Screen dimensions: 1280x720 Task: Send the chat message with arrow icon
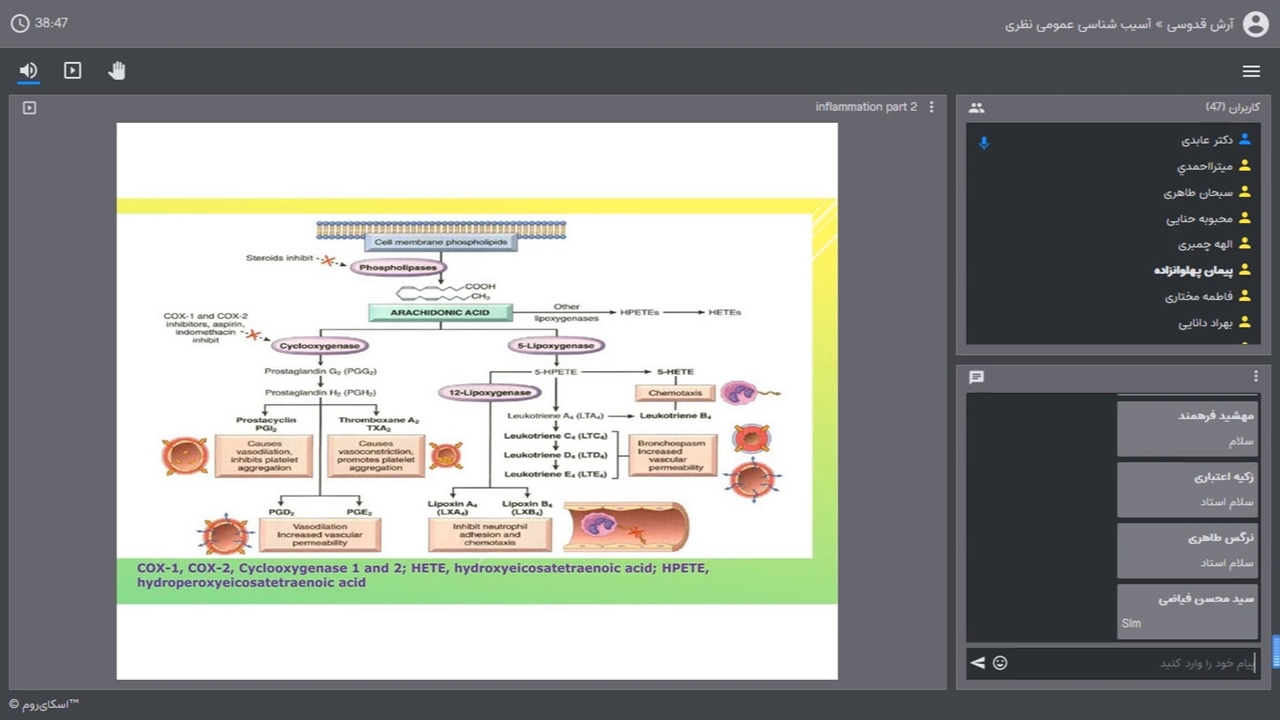click(x=978, y=663)
